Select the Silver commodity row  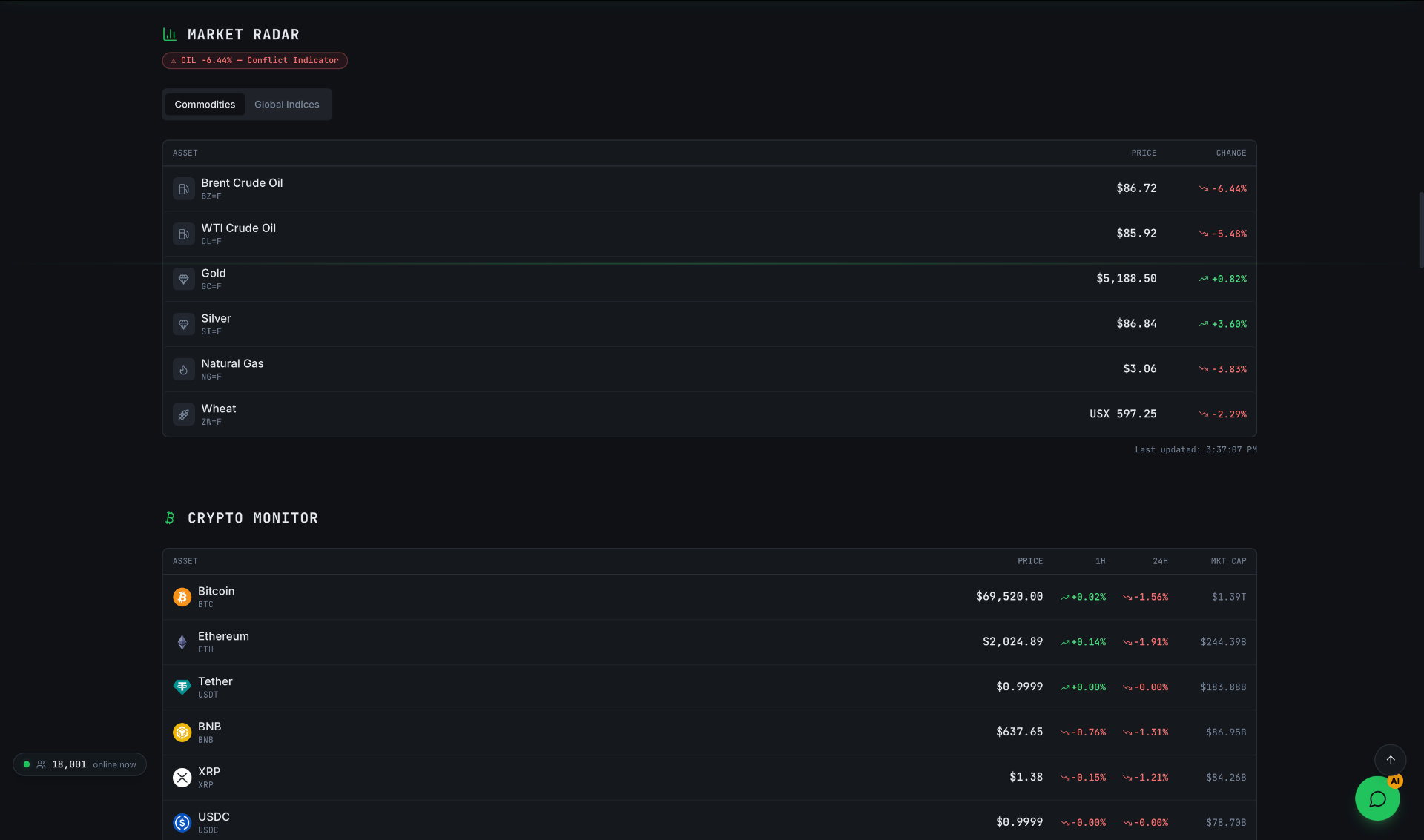[x=709, y=324]
